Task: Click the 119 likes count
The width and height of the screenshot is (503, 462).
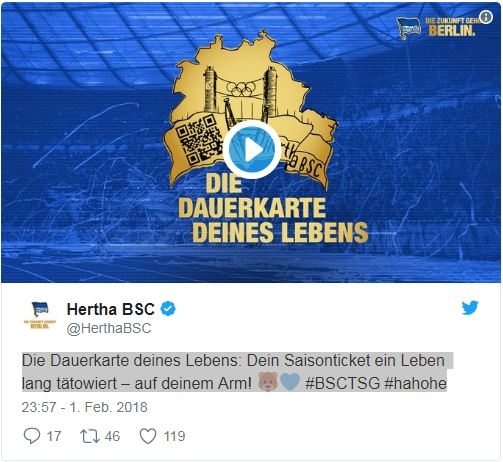Action: pyautogui.click(x=174, y=436)
